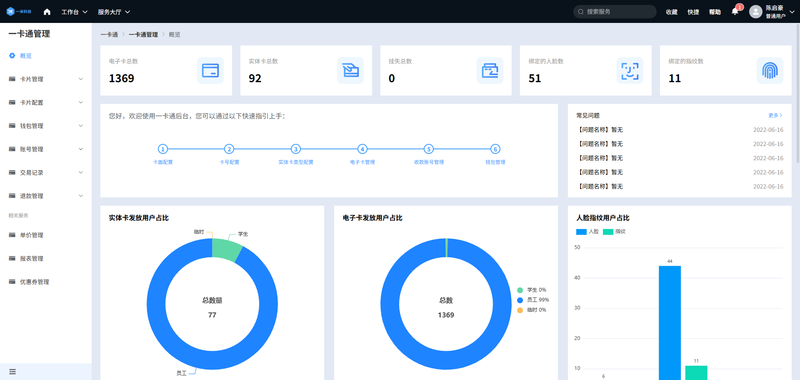The height and width of the screenshot is (380, 800).
Task: Open the notification bell
Action: (x=735, y=11)
